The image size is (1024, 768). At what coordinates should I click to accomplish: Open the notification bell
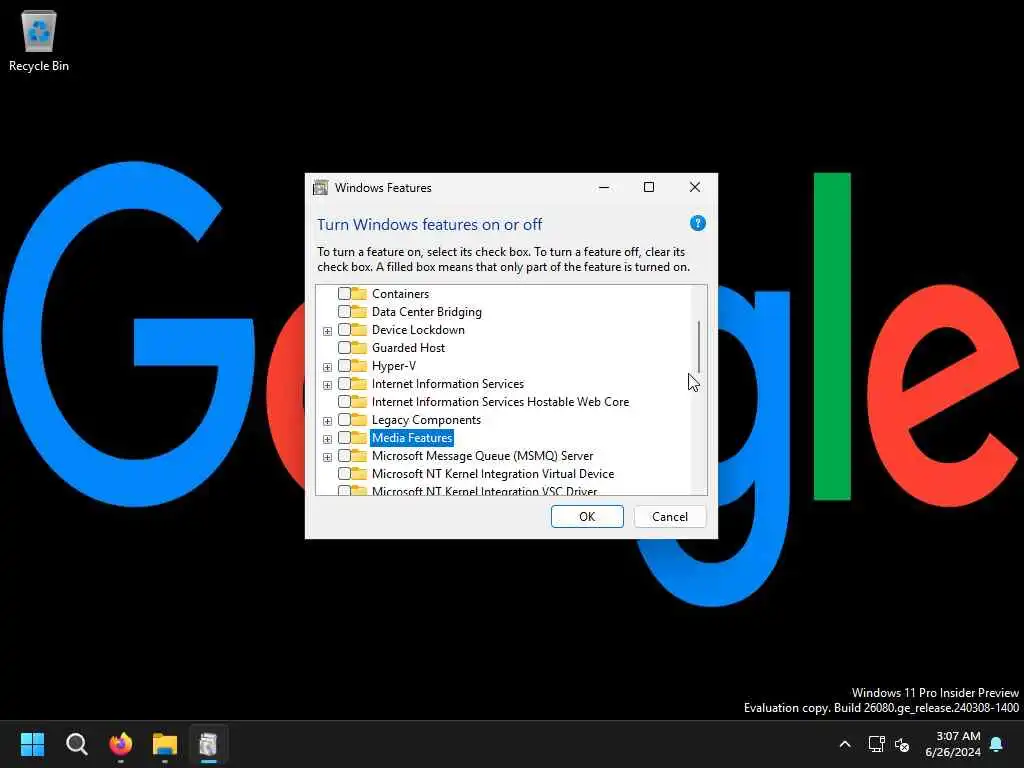[996, 744]
